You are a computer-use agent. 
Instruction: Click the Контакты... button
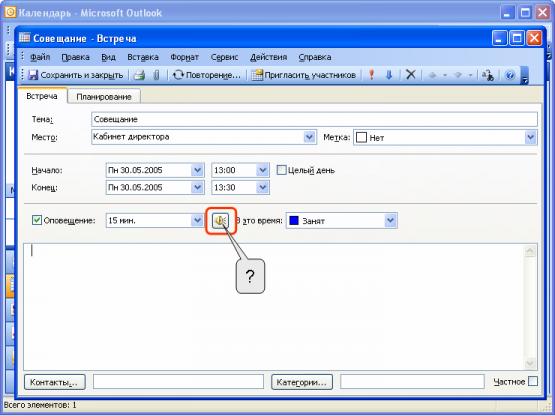click(55, 382)
